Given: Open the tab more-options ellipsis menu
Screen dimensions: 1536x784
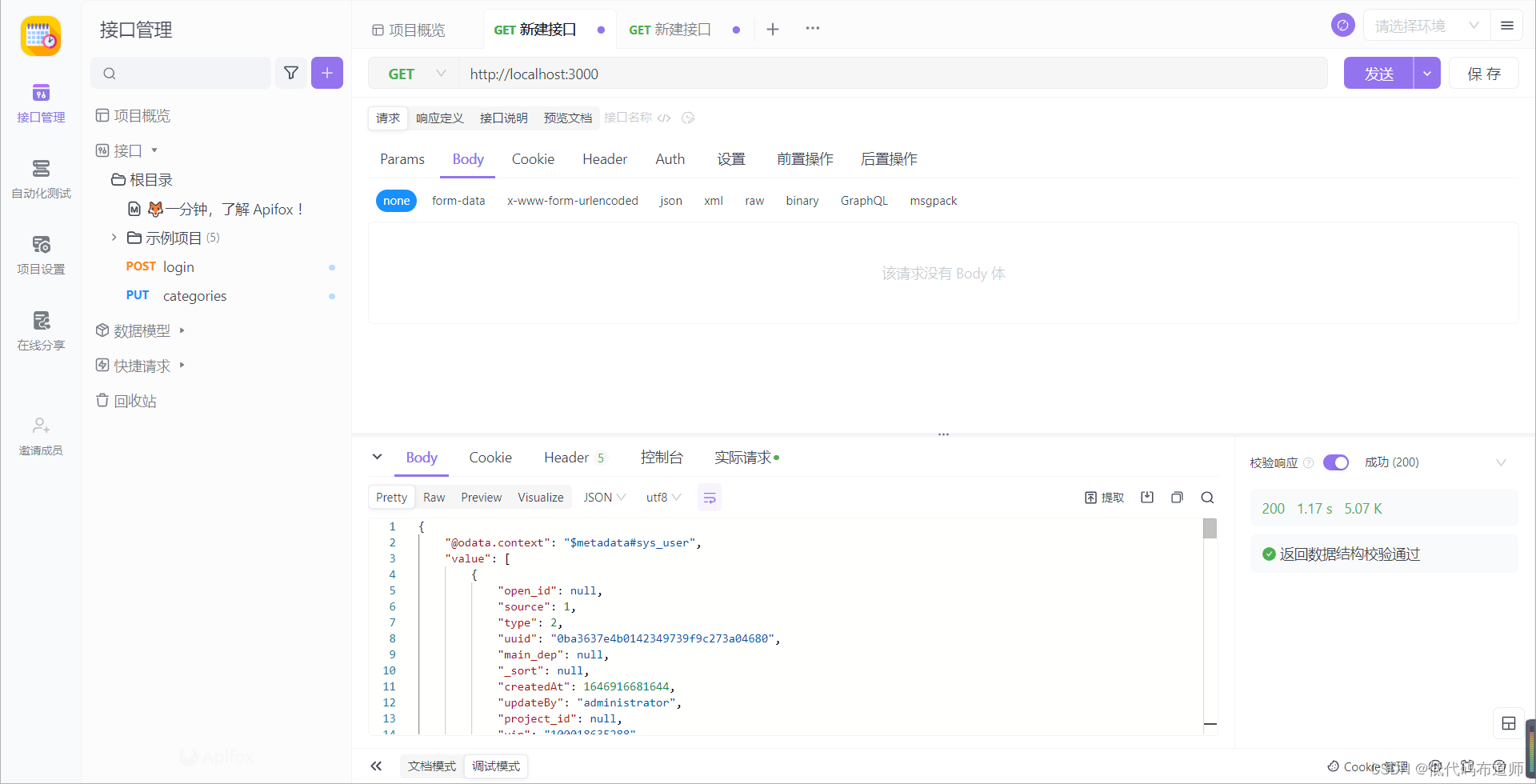Looking at the screenshot, I should click(x=813, y=28).
